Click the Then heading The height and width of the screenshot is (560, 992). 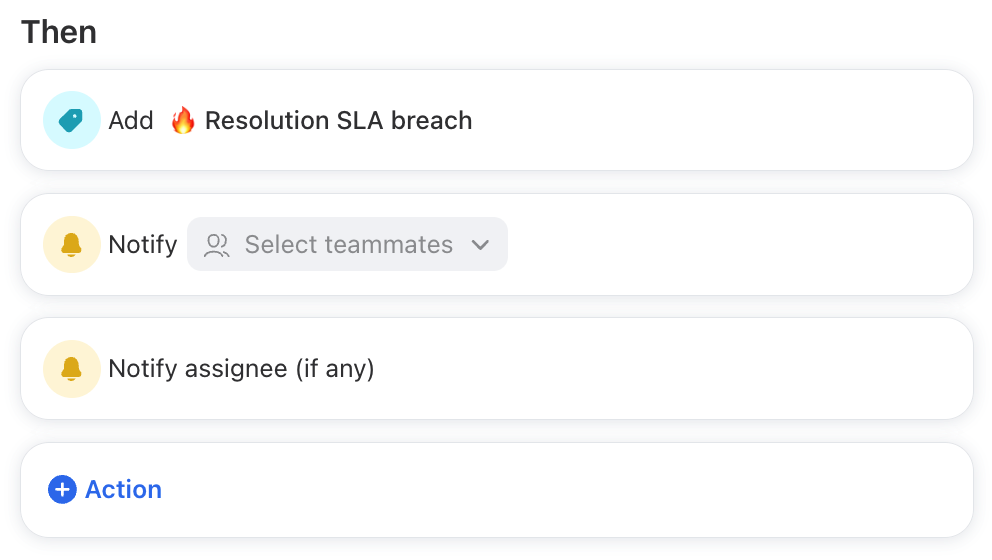click(x=59, y=32)
